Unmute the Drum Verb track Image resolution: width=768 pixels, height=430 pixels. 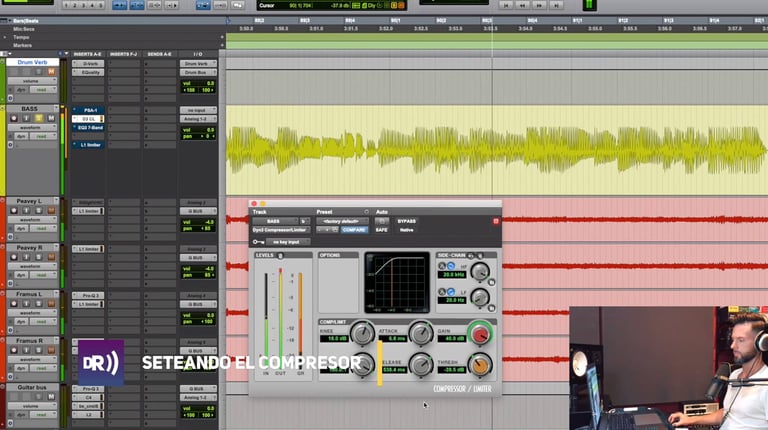[x=51, y=72]
